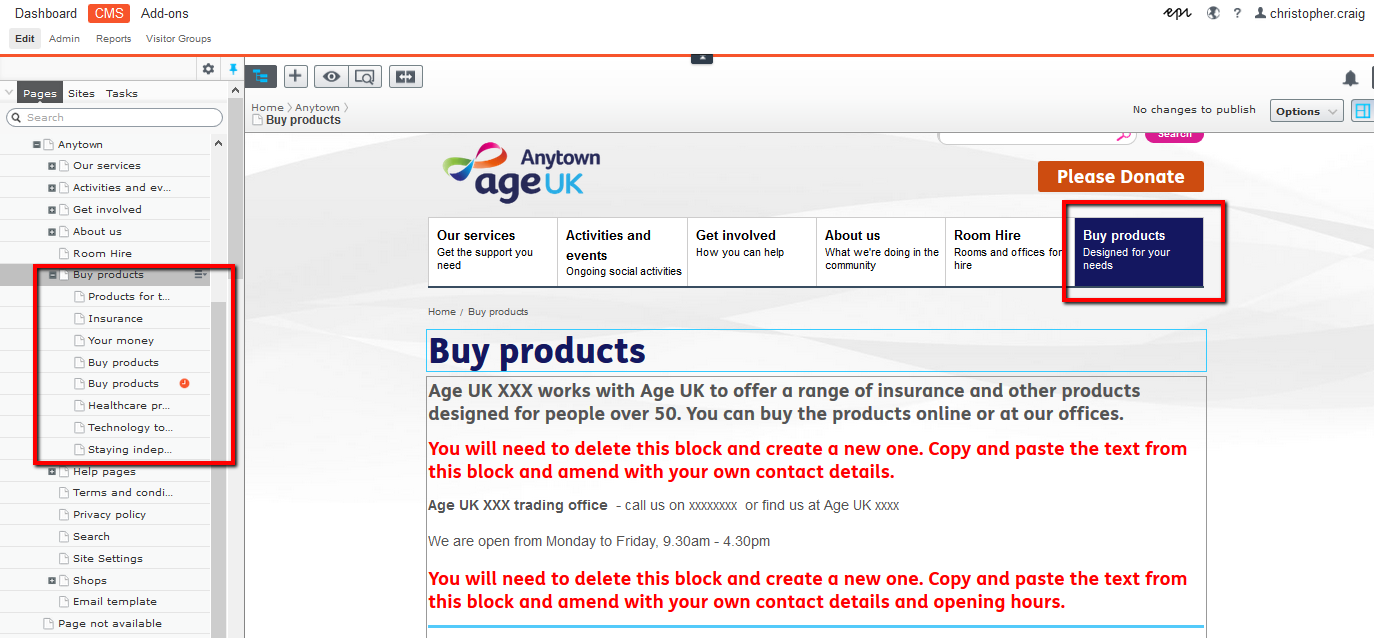Open the pane settings gear icon
This screenshot has height=638, width=1374.
tap(208, 69)
